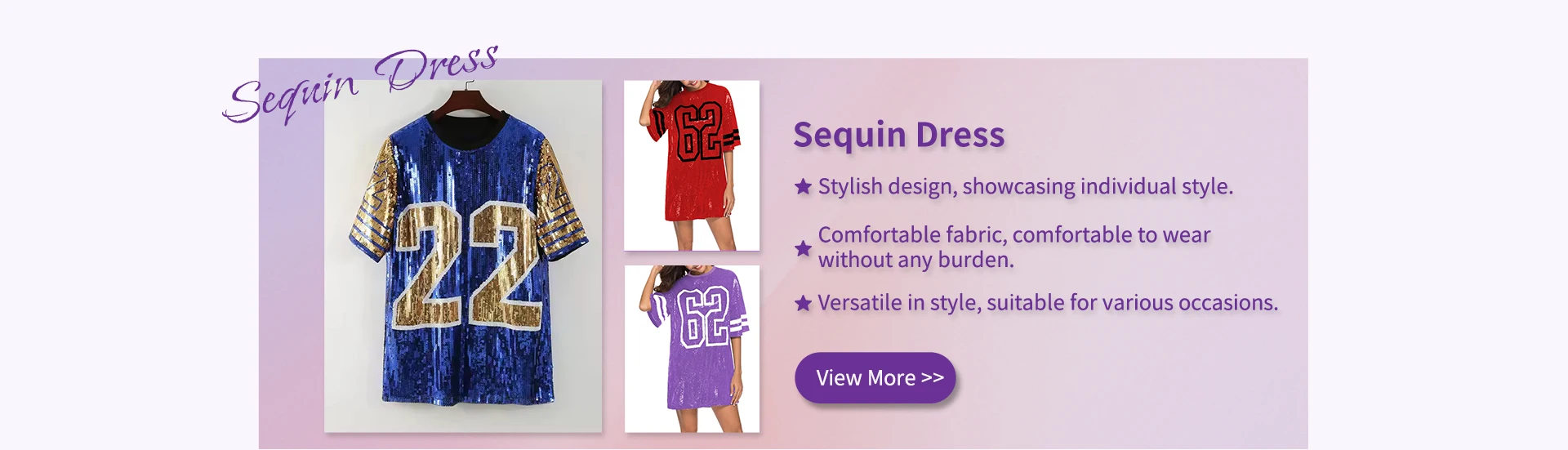Click the star icon beside Versatile in style

click(x=804, y=304)
